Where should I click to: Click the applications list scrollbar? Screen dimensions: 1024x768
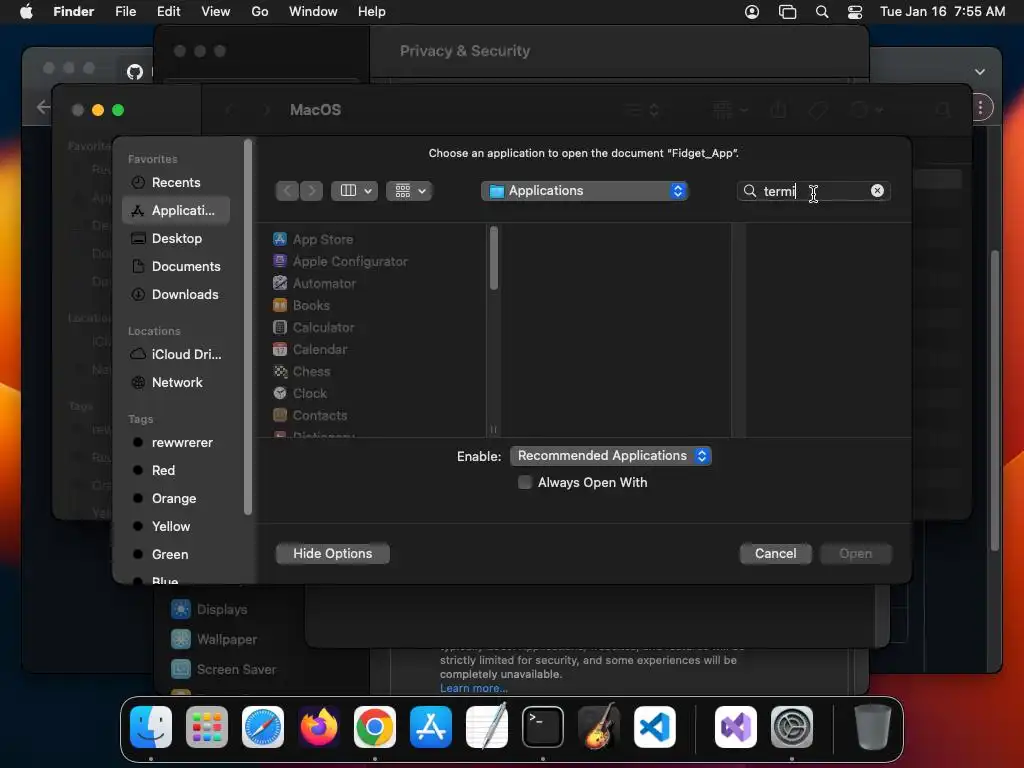point(494,259)
